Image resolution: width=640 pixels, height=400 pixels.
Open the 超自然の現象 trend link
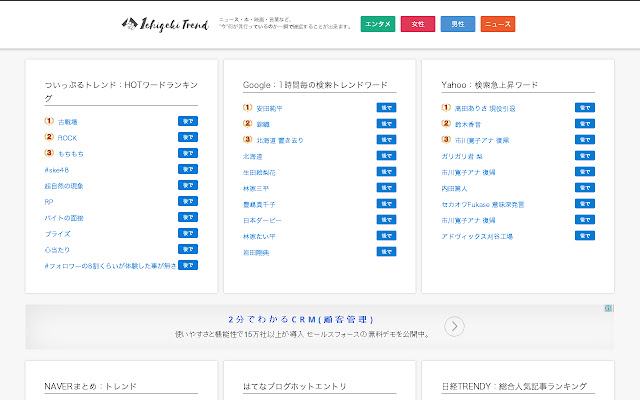tap(64, 186)
